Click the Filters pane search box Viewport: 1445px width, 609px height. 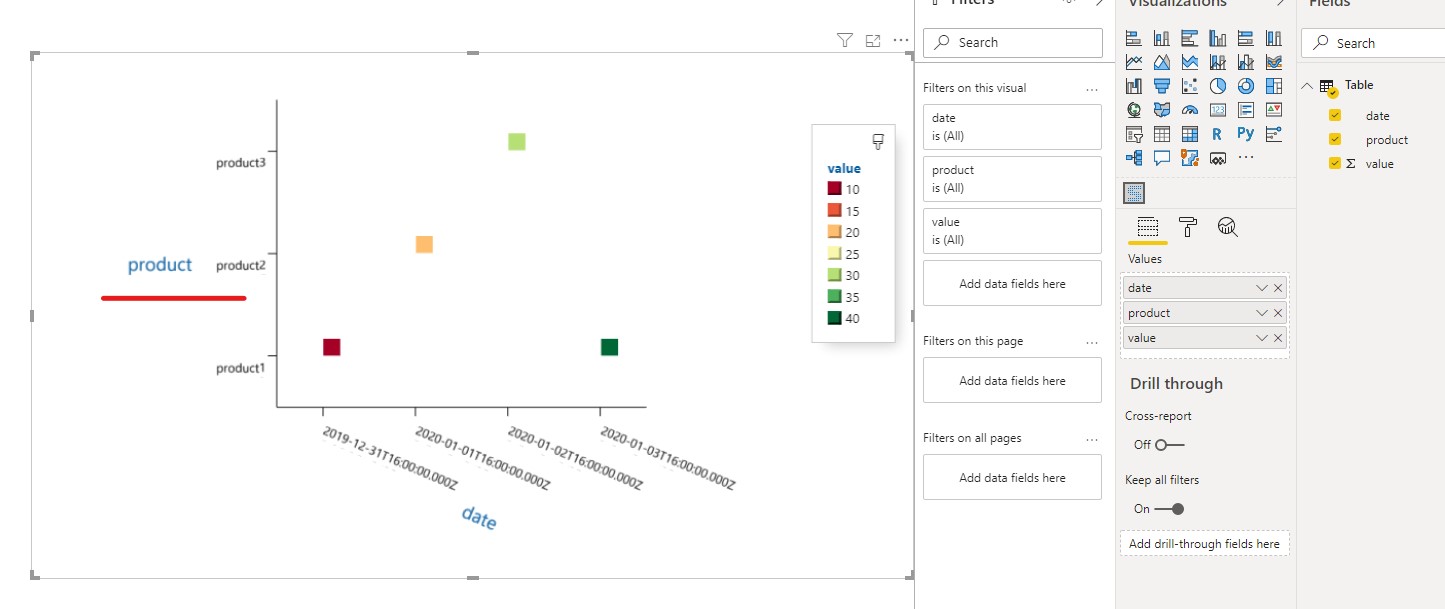coord(1012,42)
